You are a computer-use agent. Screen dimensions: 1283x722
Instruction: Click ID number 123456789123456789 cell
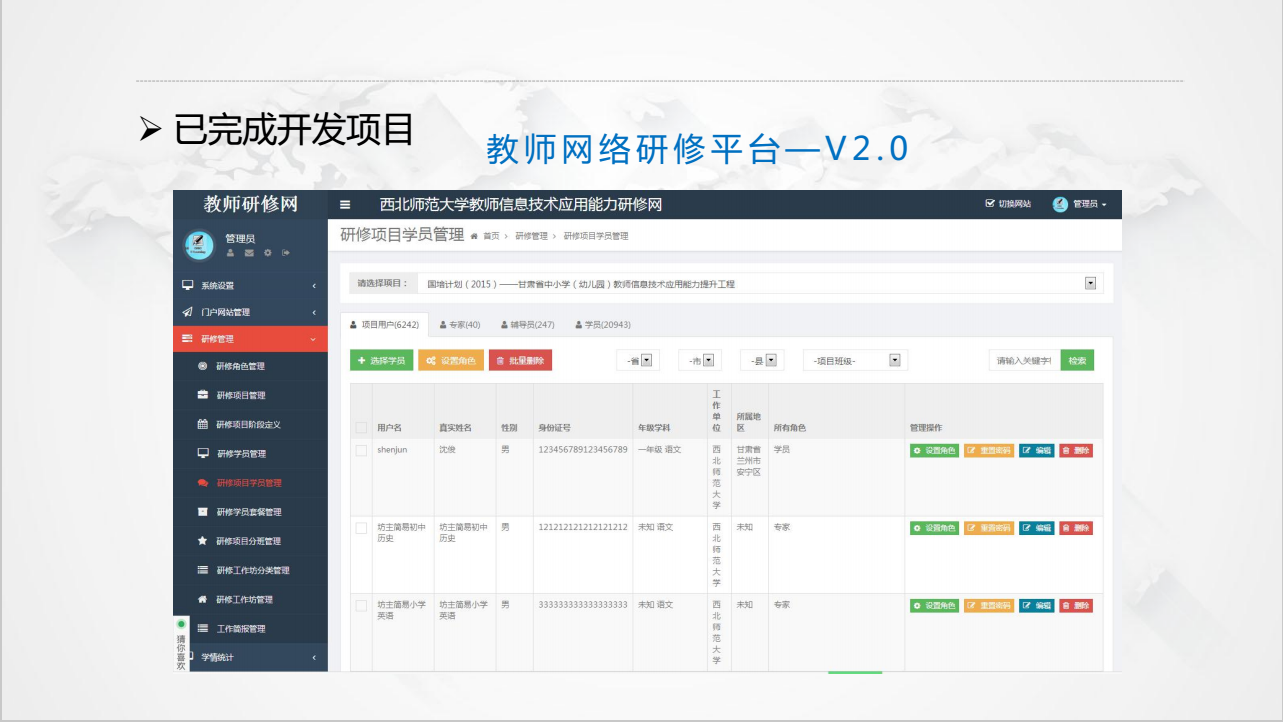[x=583, y=450]
